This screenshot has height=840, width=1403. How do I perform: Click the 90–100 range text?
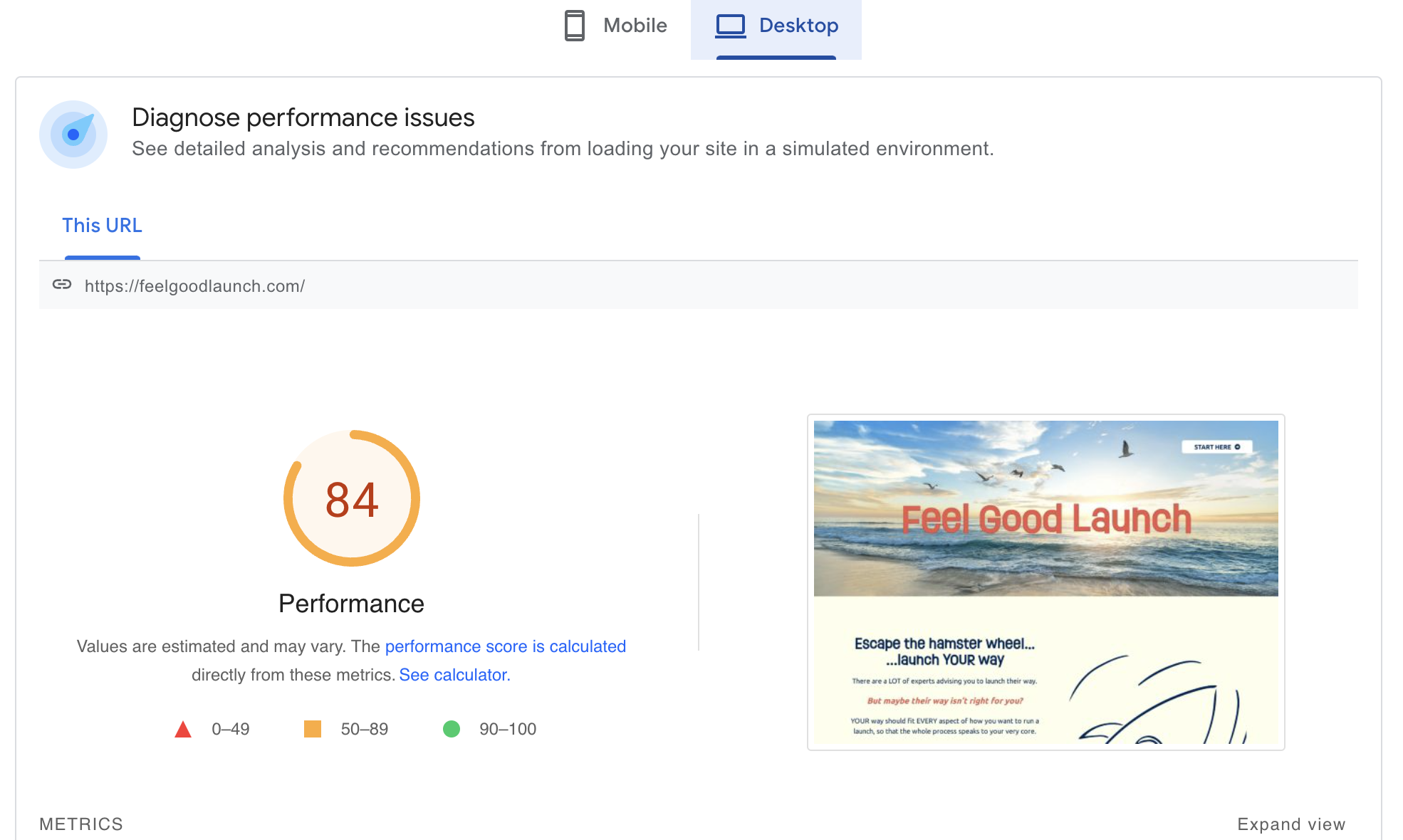(x=508, y=729)
